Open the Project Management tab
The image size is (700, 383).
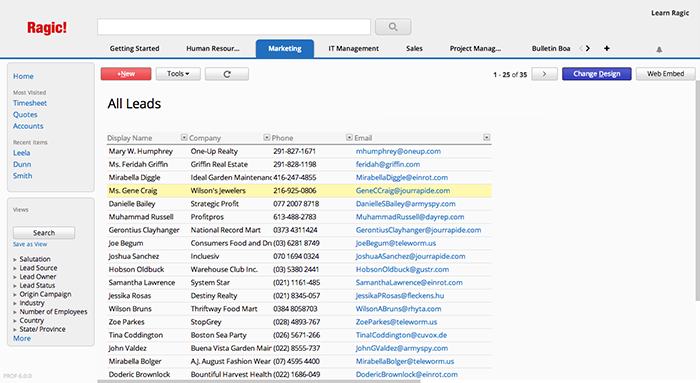475,48
